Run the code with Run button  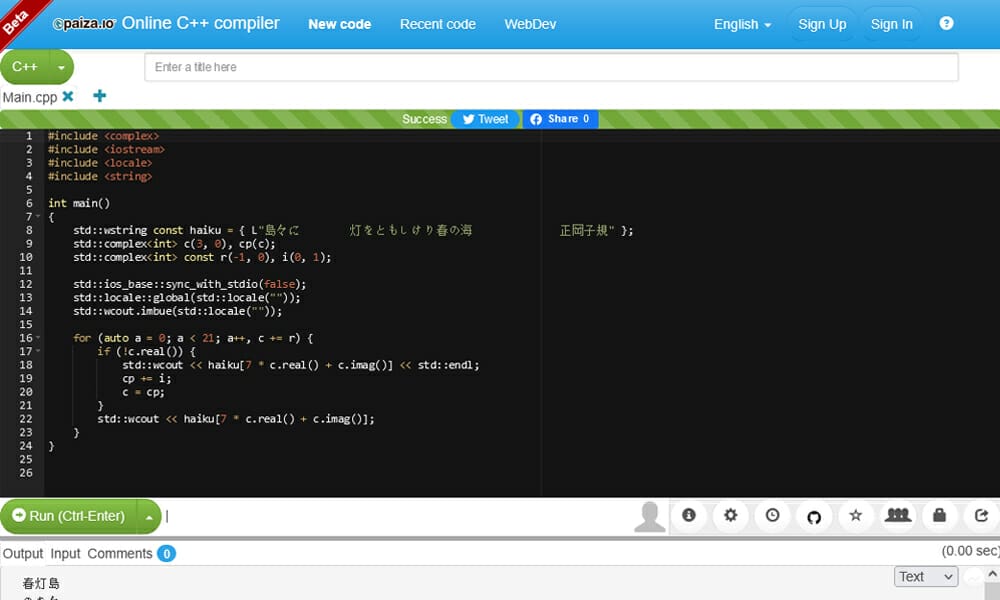coord(70,515)
